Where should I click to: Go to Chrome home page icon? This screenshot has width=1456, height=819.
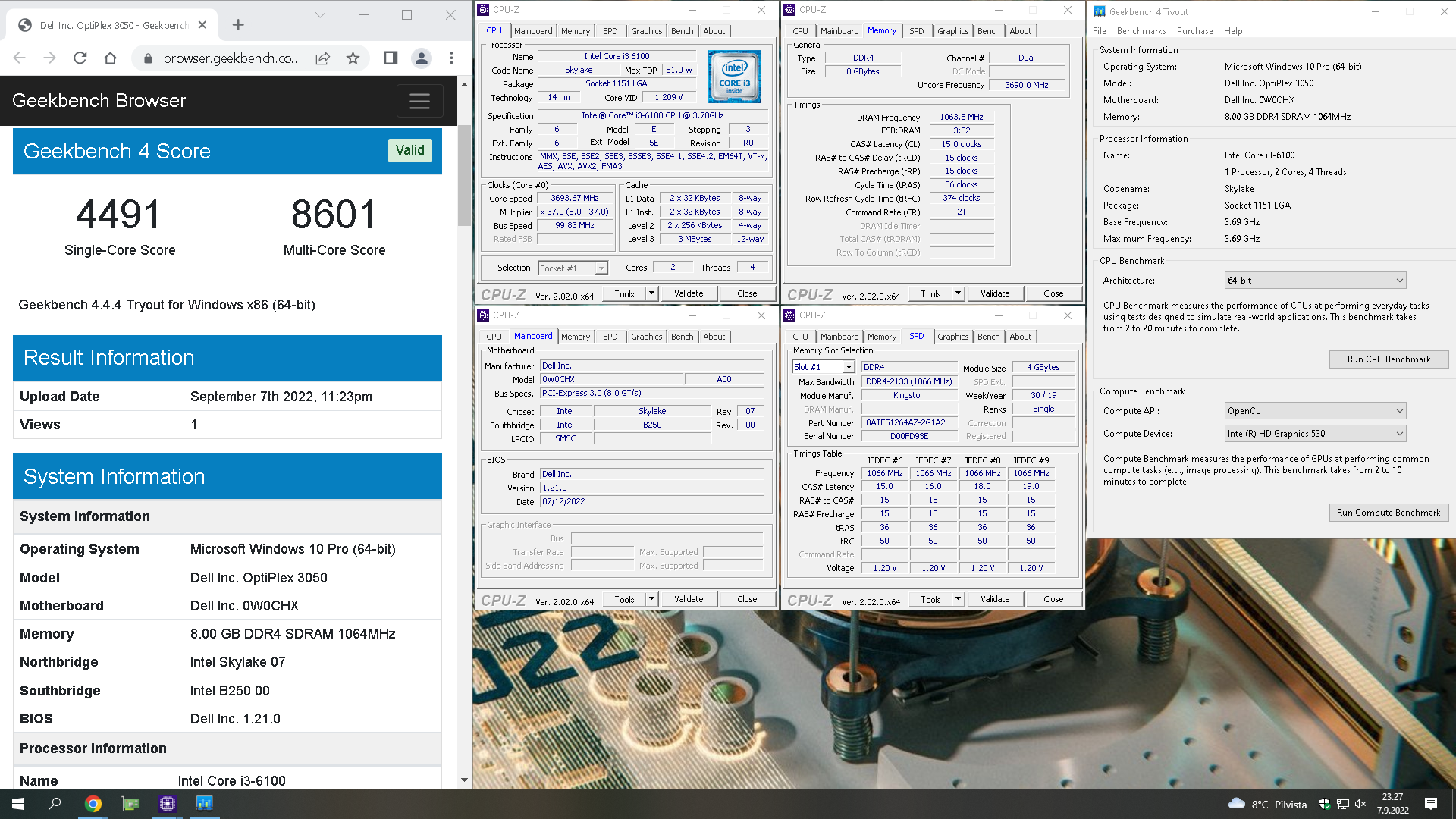coord(110,58)
